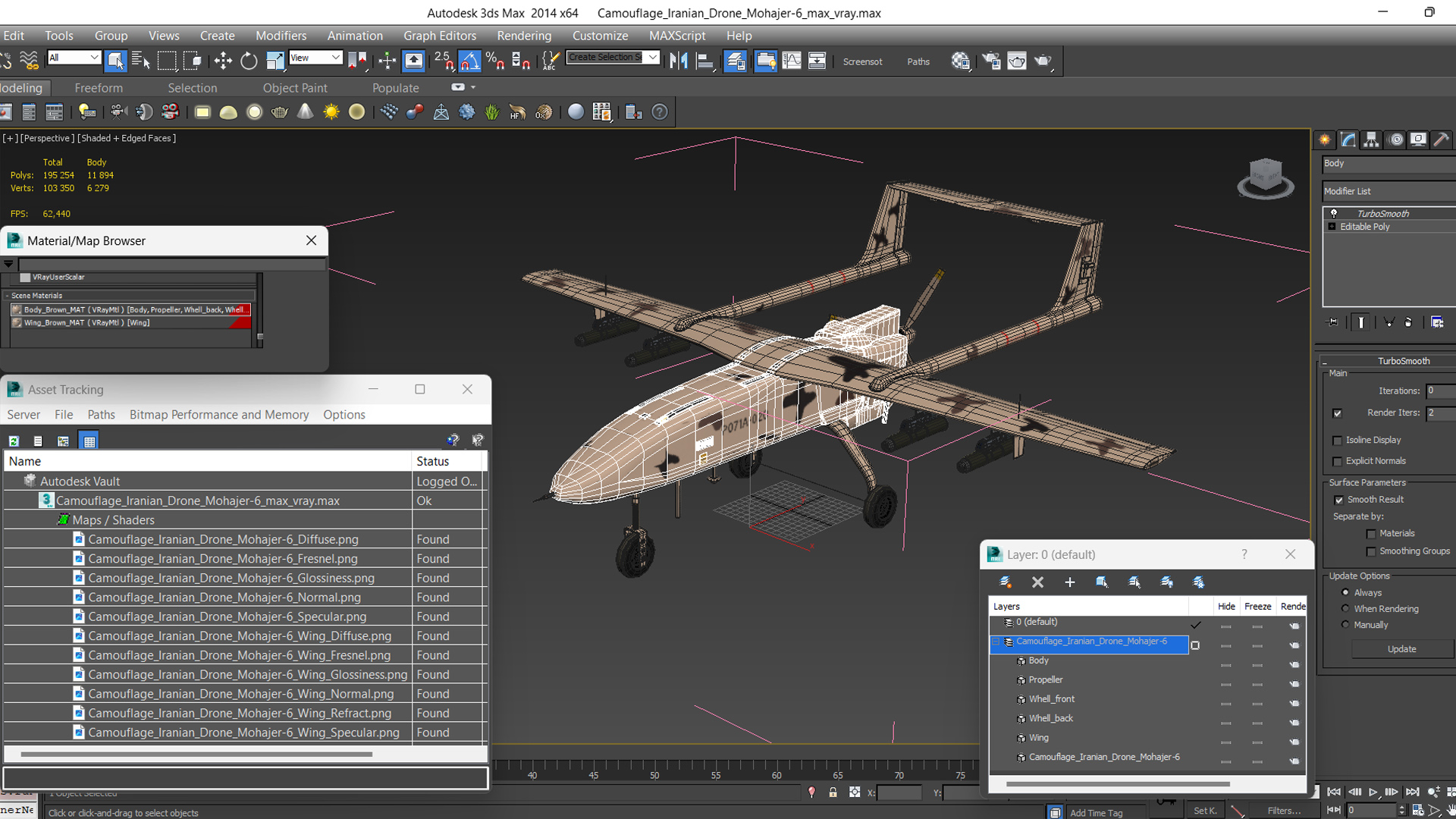Click the TurboSmooth Update button
The image size is (1456, 819).
[1401, 649]
